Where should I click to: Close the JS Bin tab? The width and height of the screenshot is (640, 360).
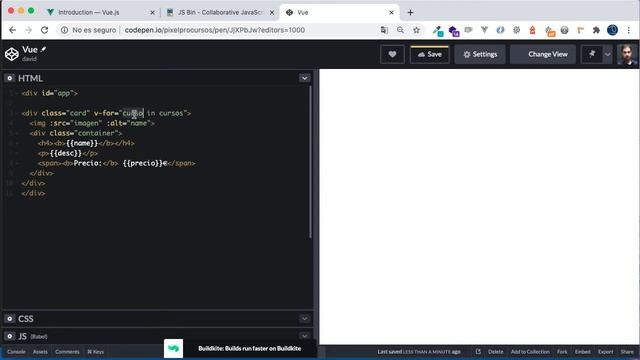(x=272, y=13)
